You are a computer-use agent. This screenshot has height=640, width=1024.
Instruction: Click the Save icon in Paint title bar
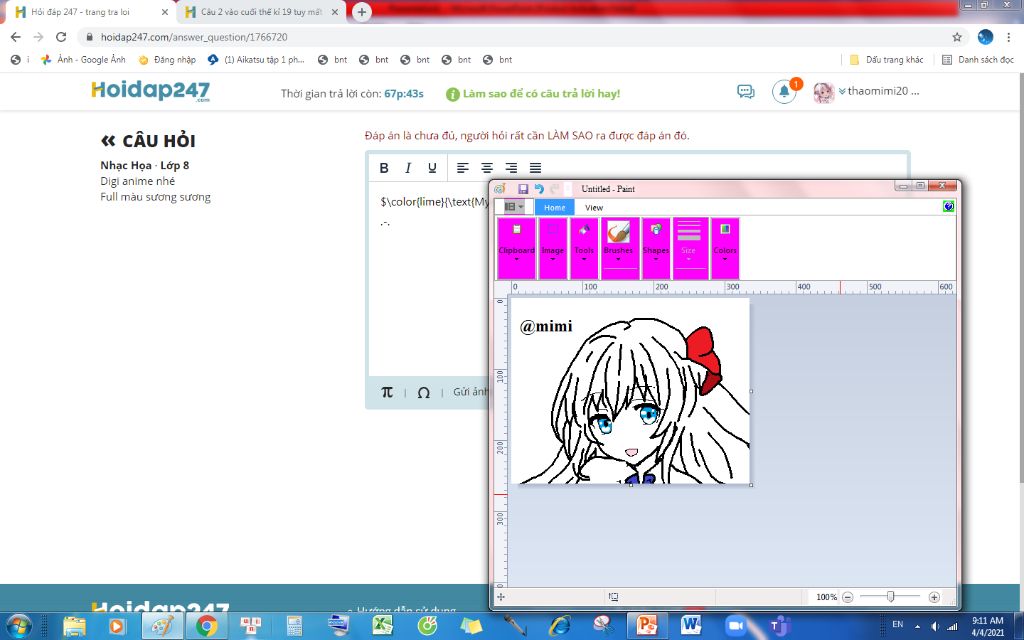pos(523,189)
